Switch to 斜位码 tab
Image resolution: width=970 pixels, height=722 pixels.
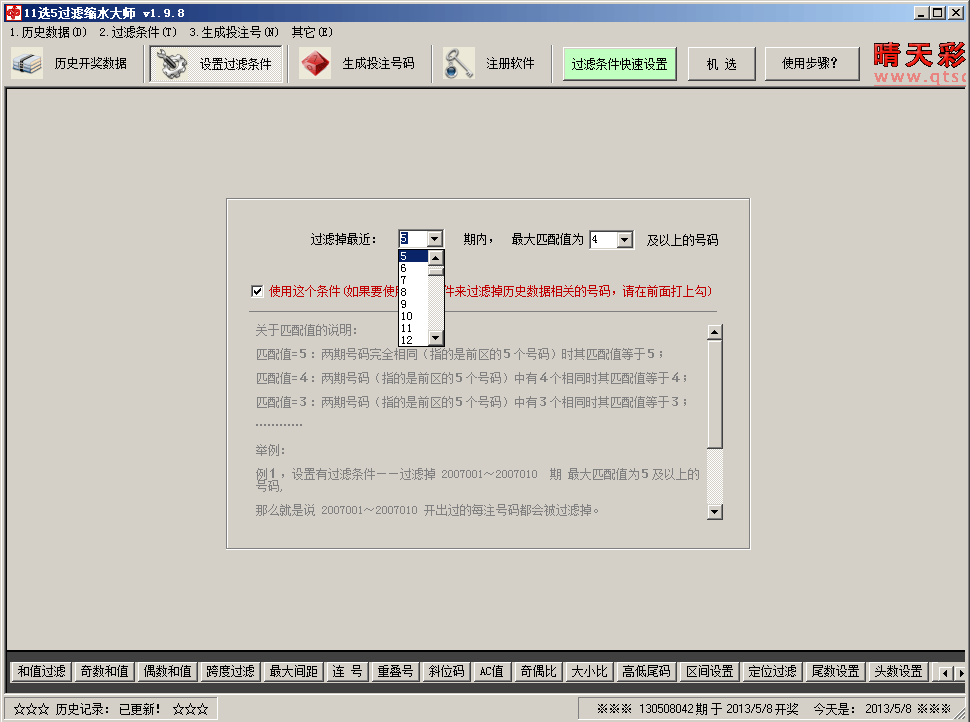pos(447,671)
